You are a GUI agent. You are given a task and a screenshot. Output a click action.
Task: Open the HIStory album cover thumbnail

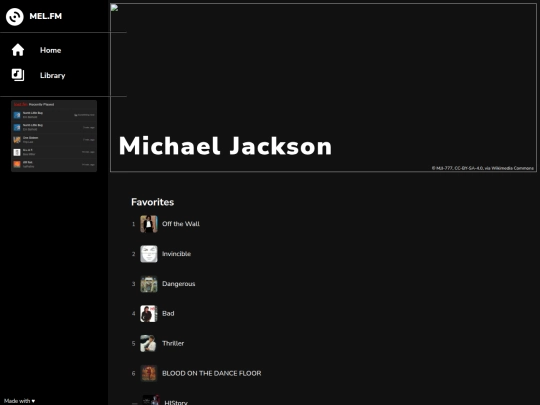click(x=151, y=400)
